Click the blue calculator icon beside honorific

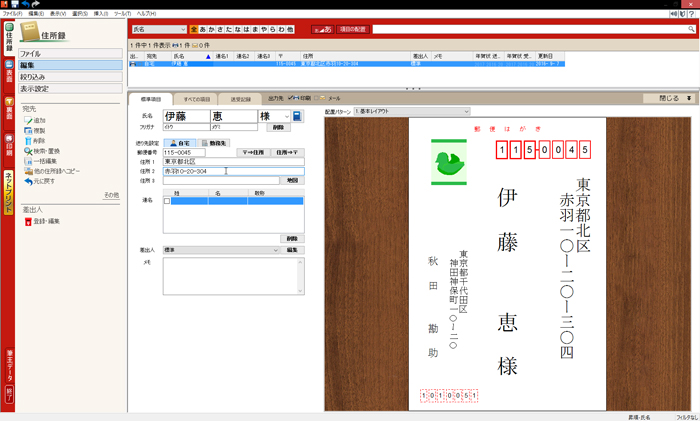297,117
